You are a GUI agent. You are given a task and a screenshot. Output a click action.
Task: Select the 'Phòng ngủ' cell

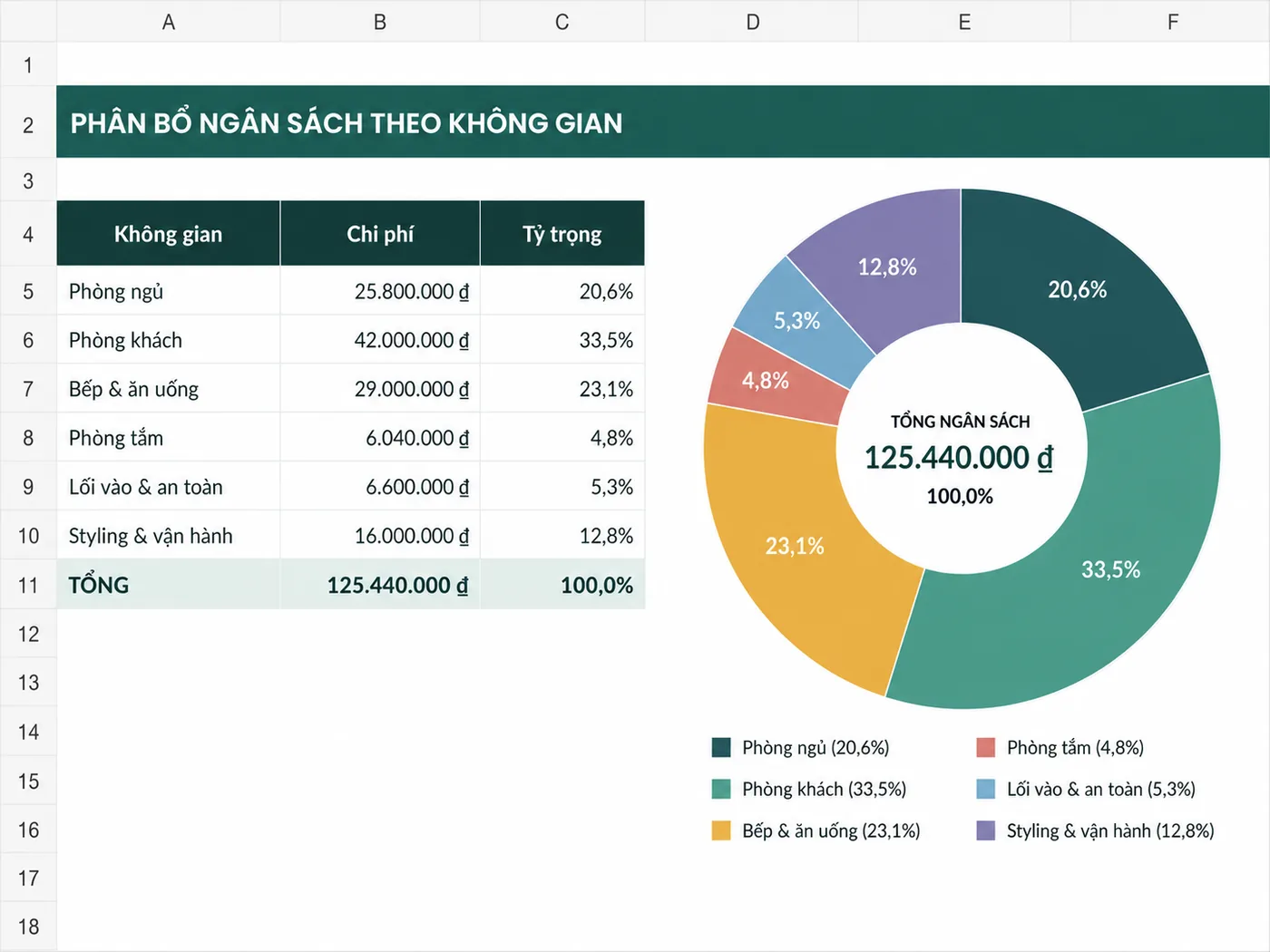169,291
